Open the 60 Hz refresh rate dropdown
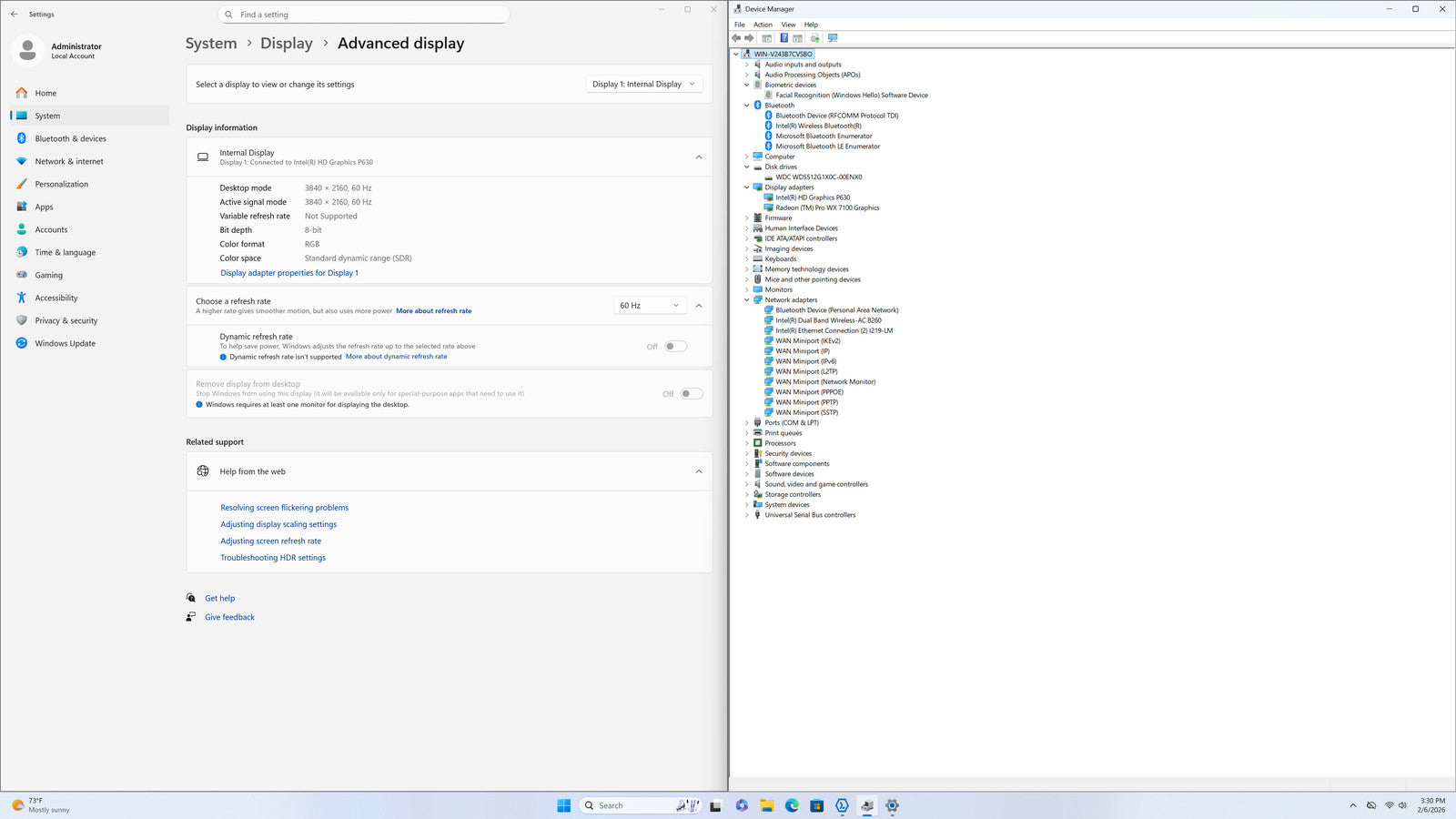The height and width of the screenshot is (819, 1456). (650, 306)
